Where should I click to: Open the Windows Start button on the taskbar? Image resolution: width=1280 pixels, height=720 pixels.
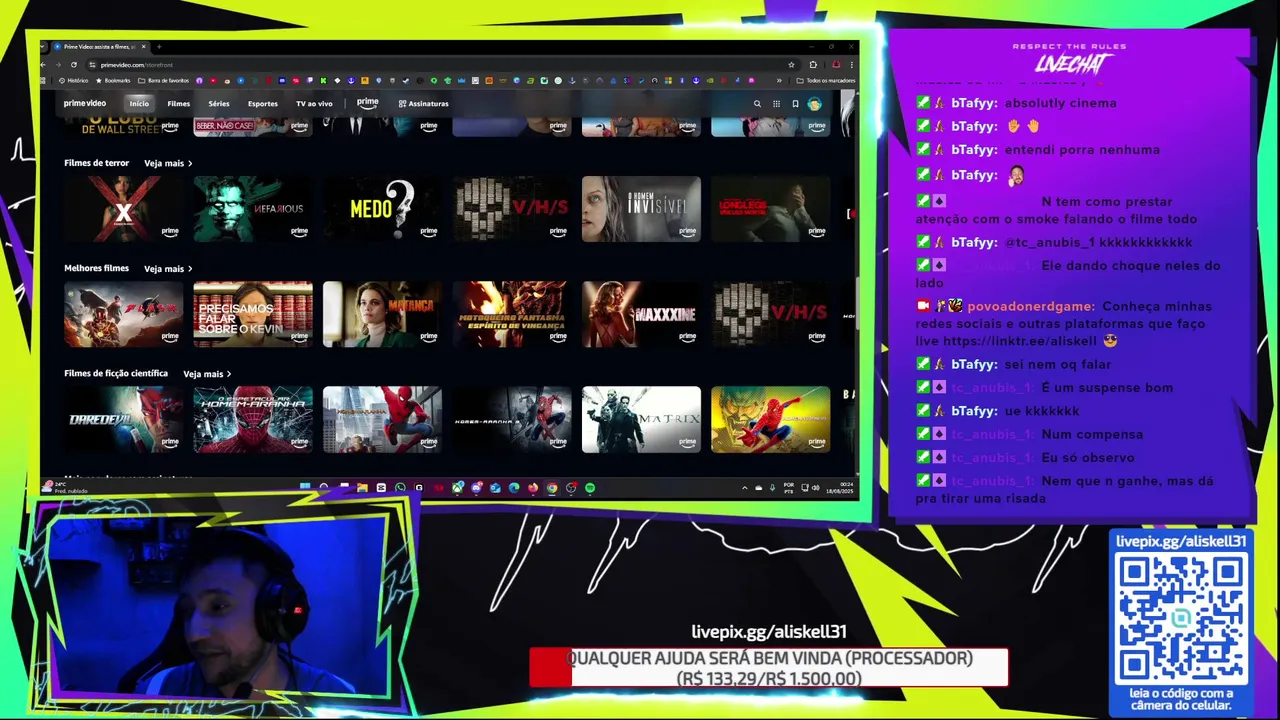(305, 488)
